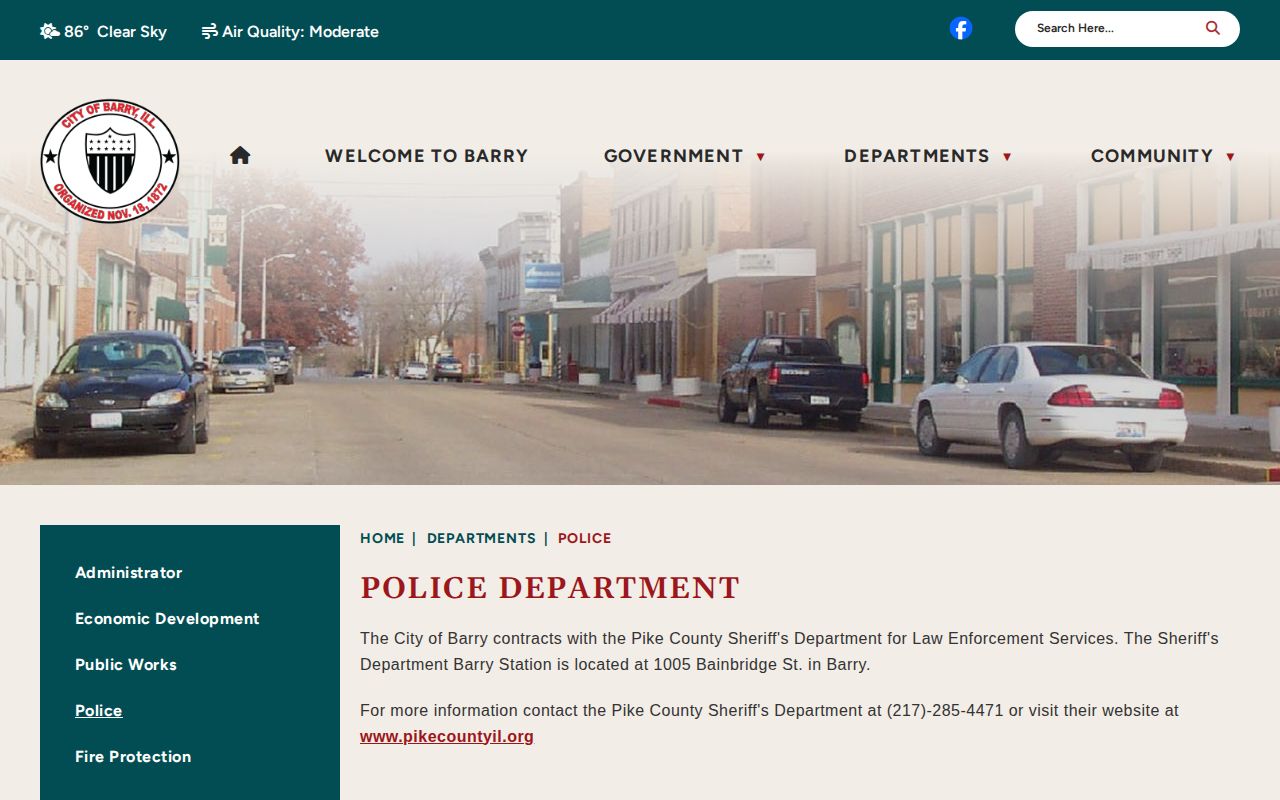The image size is (1280, 800).
Task: Open the Facebook page icon
Action: click(961, 29)
